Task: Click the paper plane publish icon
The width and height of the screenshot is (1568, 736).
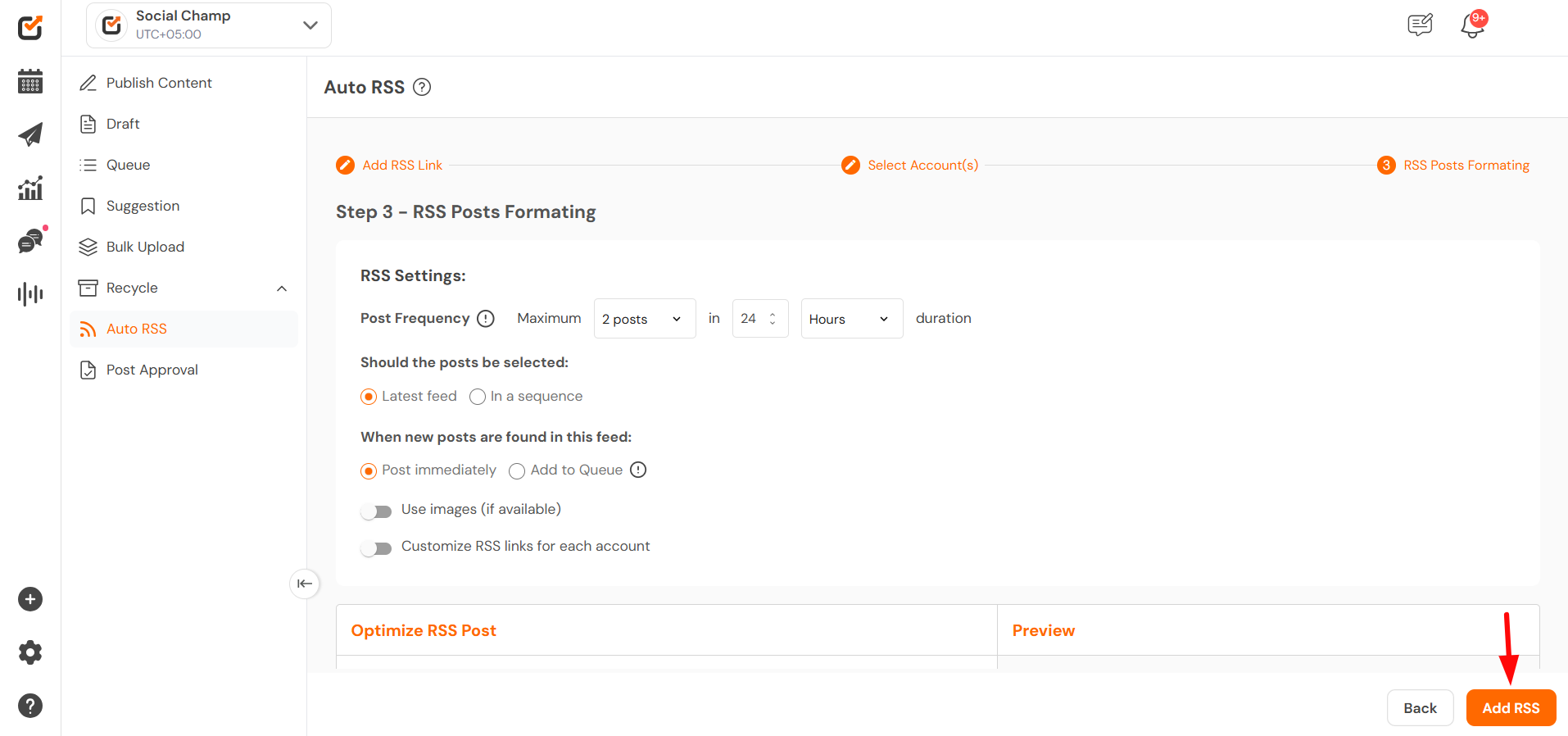Action: [30, 134]
